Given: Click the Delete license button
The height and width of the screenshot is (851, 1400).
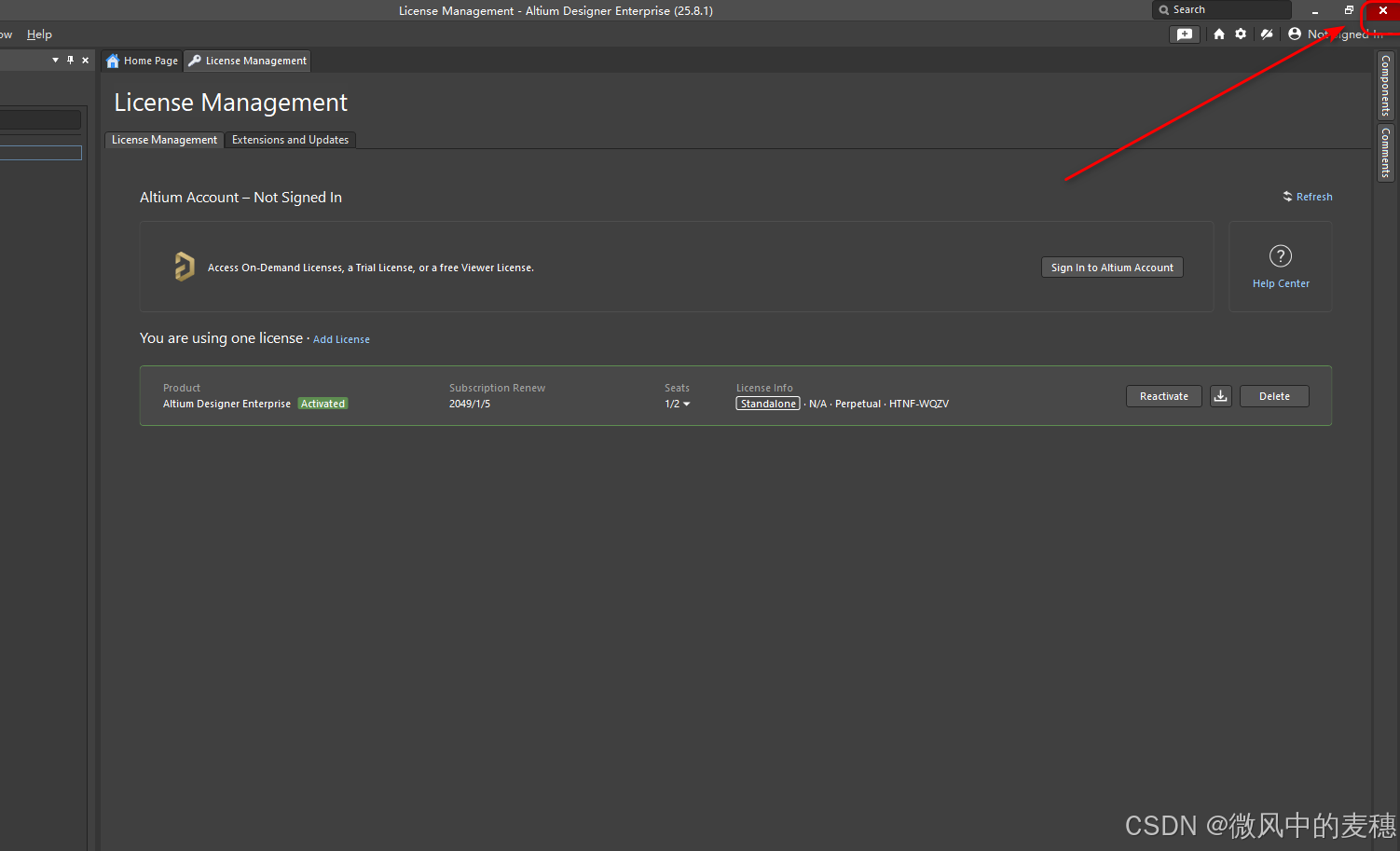Looking at the screenshot, I should click(1274, 396).
